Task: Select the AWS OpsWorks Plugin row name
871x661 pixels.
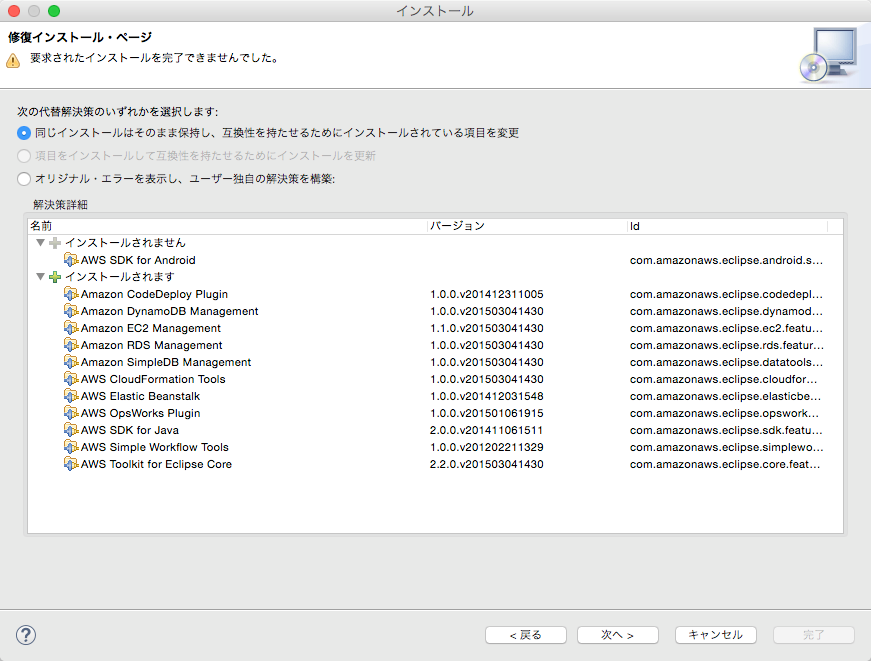Action: pos(141,413)
